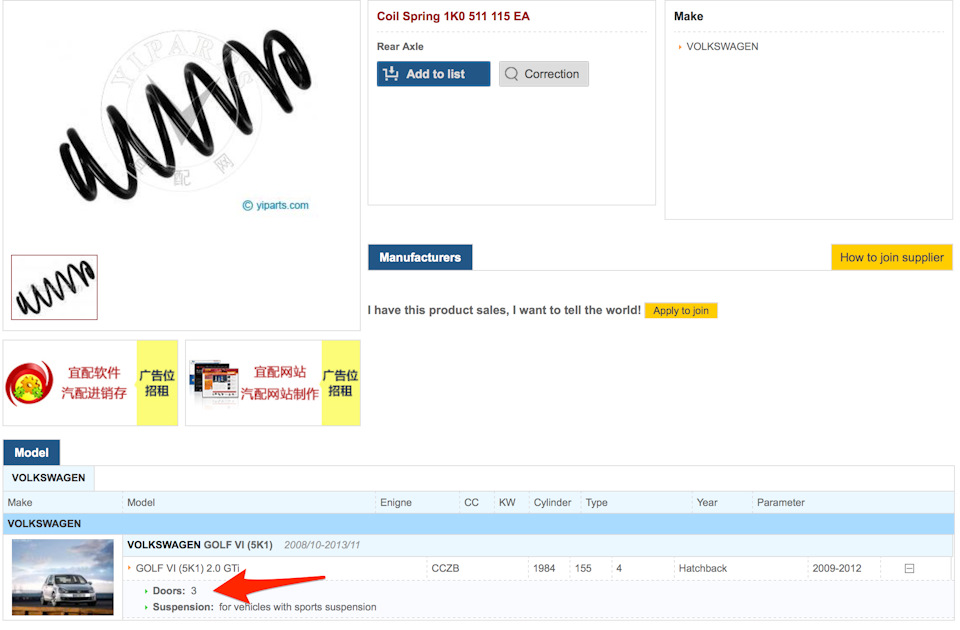Screen dimensions: 960x630
Task: Click the shopping cart icon in Add to list
Action: point(391,74)
